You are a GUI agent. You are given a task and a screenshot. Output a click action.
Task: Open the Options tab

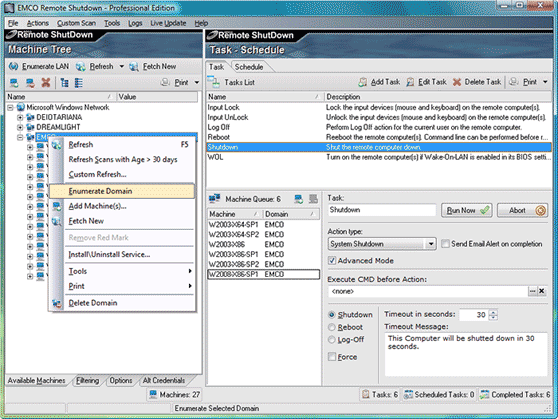pos(121,381)
